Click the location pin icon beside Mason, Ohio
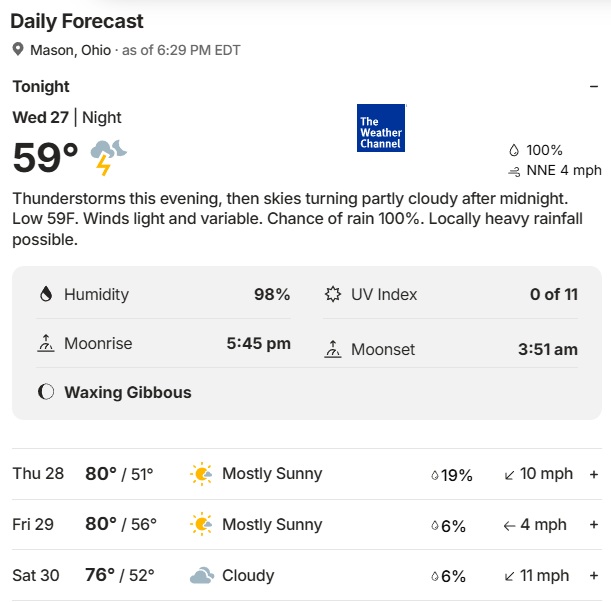This screenshot has width=611, height=602. pyautogui.click(x=18, y=49)
